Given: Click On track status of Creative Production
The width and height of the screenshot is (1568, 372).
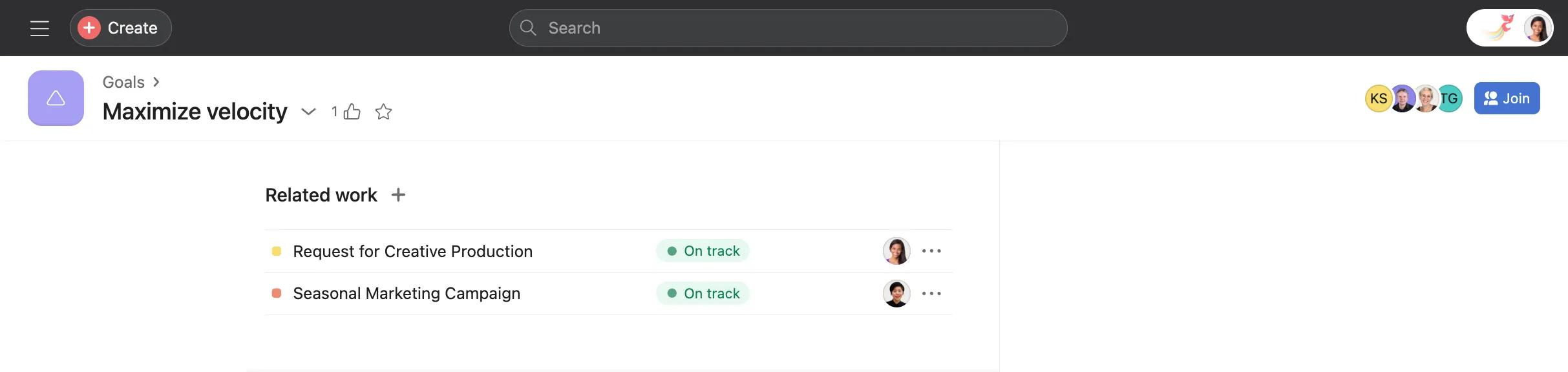Looking at the screenshot, I should pos(703,251).
